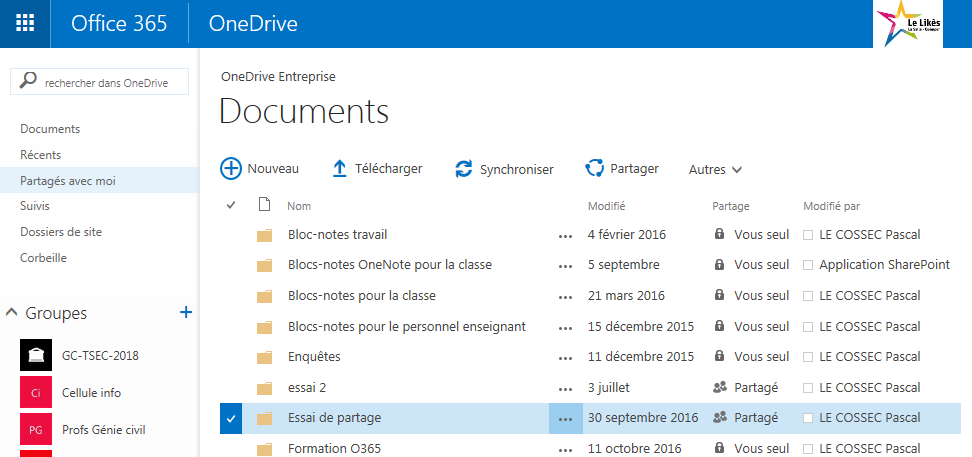Viewport: 972px width, 457px height.
Task: Click the 'Ci' Cellule info group tile
Action: click(36, 392)
